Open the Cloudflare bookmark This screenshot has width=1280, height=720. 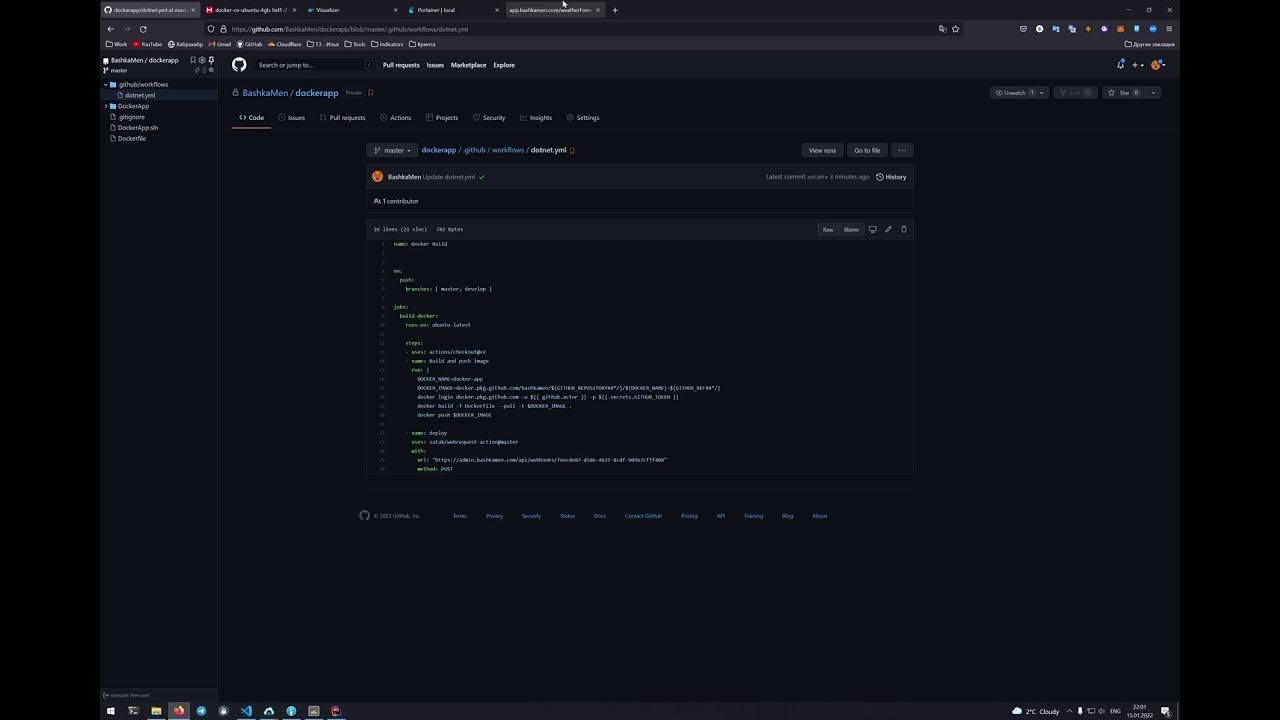tap(284, 44)
